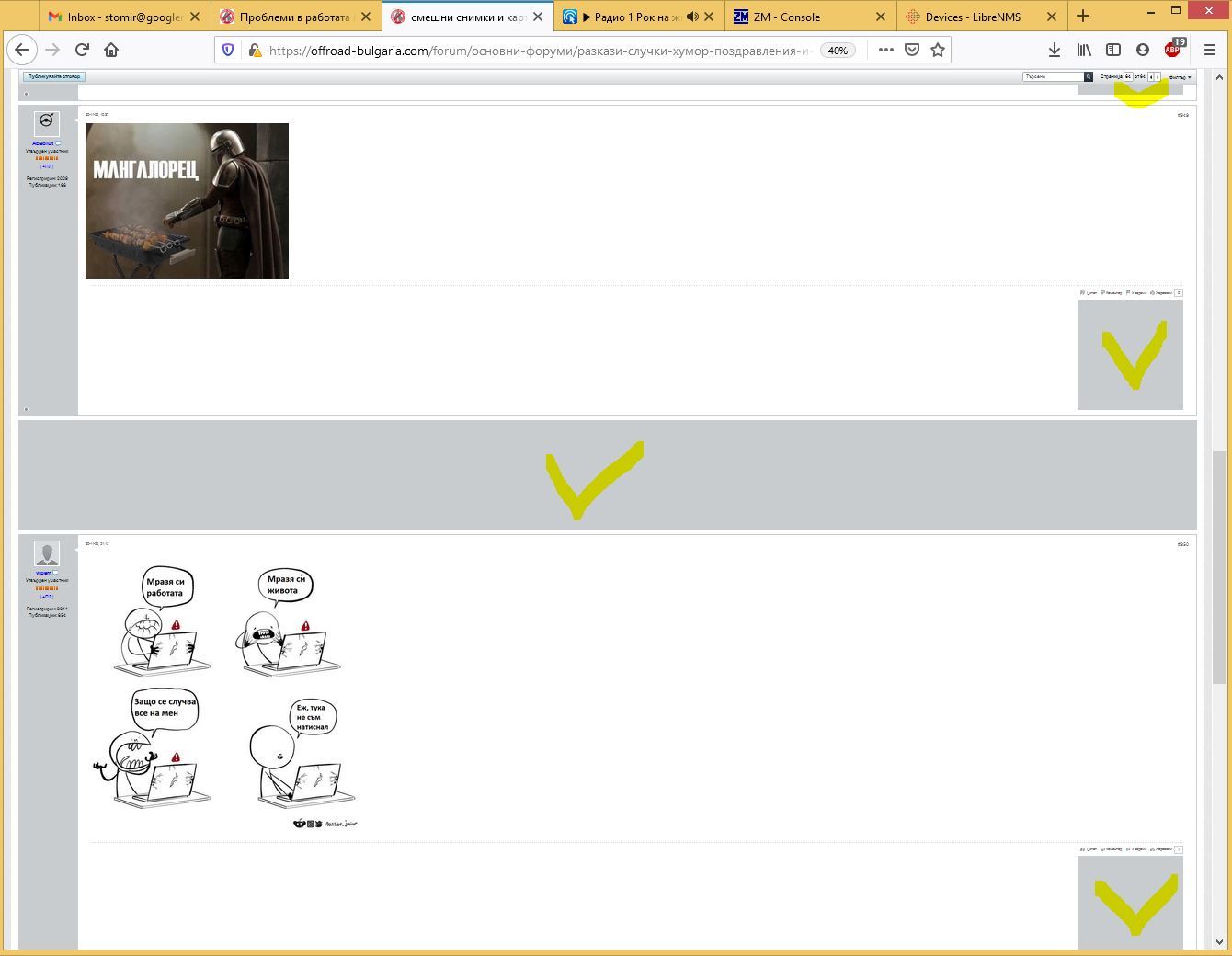This screenshot has height=956, width=1232.
Task: Close the Devices - LibreNMS tab
Action: click(1051, 17)
